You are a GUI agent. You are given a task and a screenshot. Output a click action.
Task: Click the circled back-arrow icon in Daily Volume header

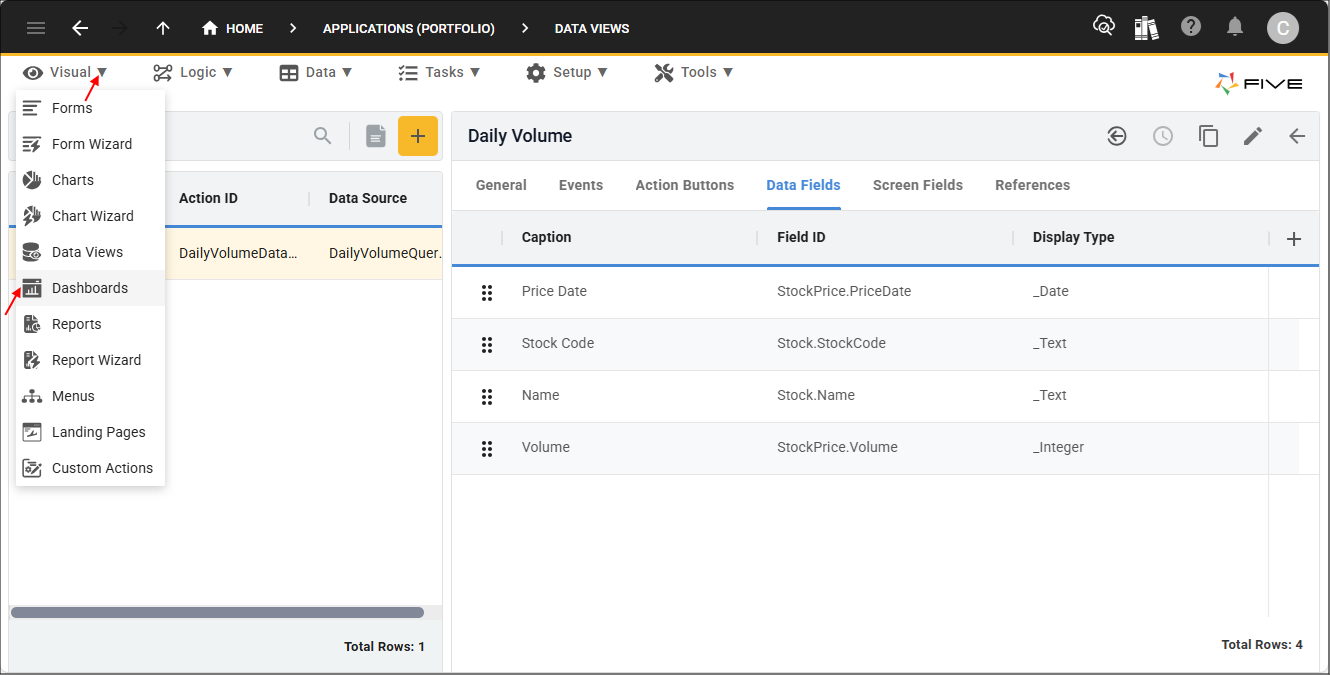coord(1117,136)
